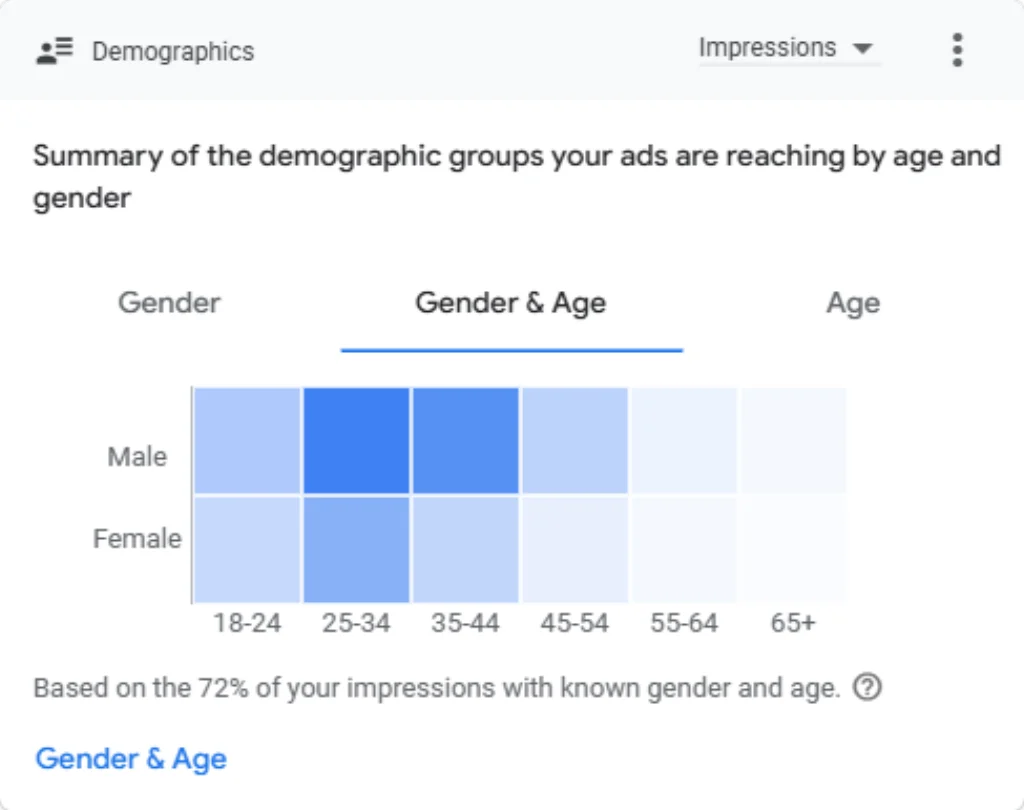Image resolution: width=1024 pixels, height=810 pixels.
Task: Open the Impressions metric dropdown
Action: 790,48
